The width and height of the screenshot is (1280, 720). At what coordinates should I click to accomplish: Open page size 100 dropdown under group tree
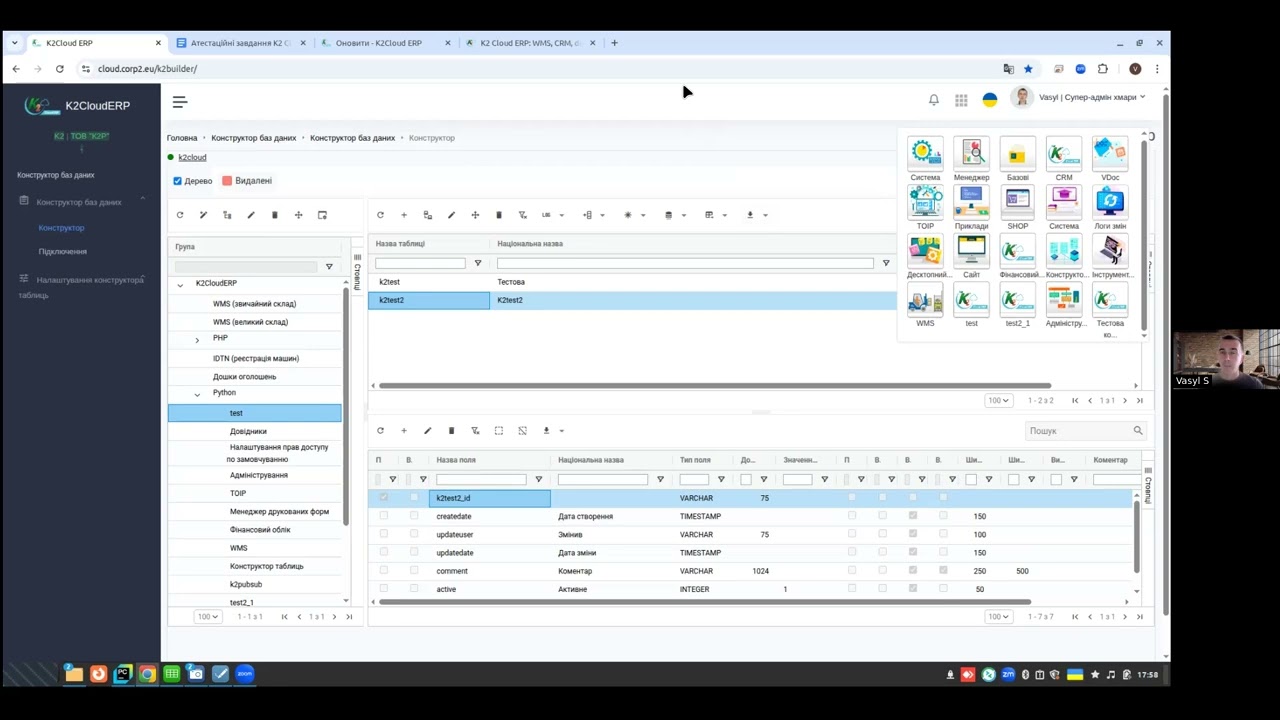pyautogui.click(x=207, y=616)
